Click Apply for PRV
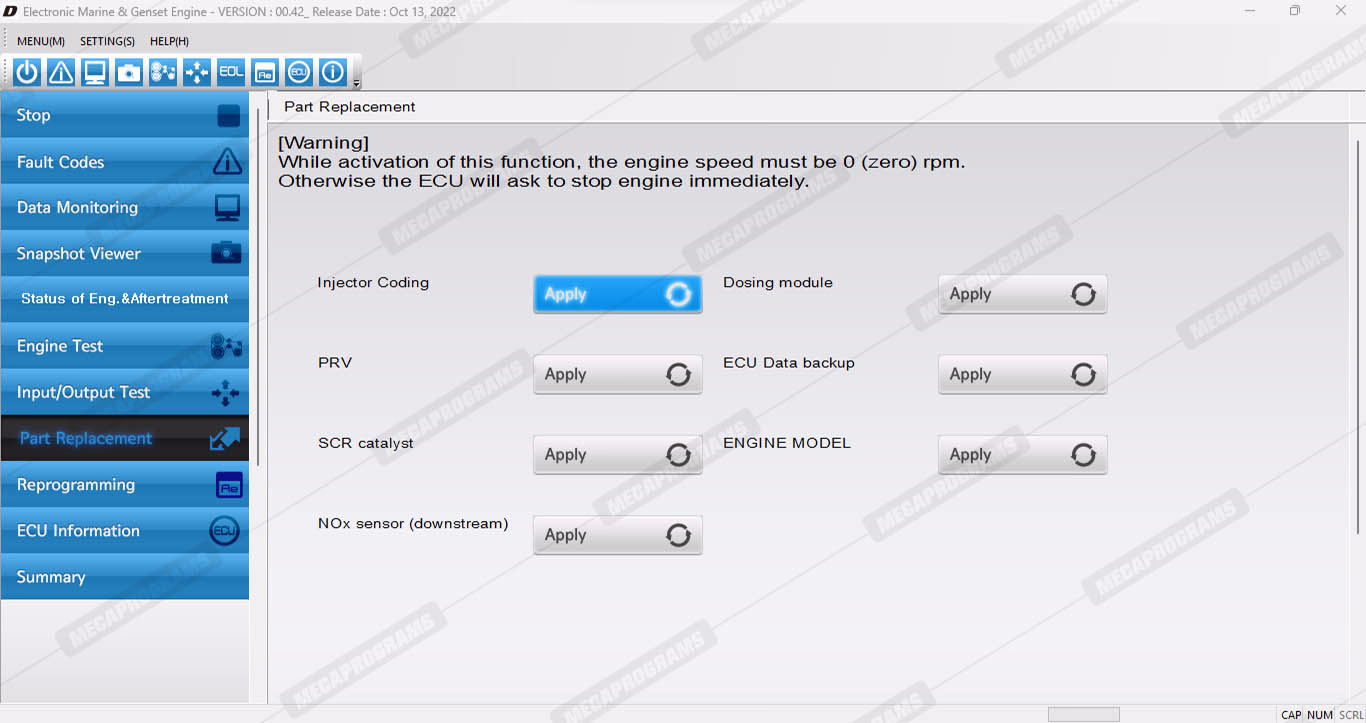Screen dimensions: 1366x723 coord(618,374)
